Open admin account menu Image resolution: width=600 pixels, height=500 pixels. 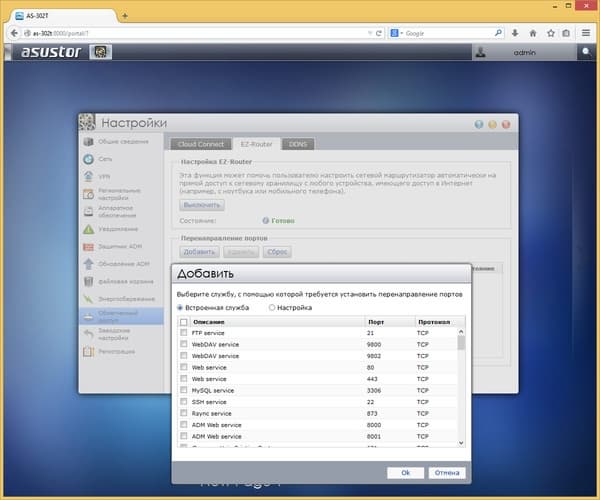(x=525, y=52)
